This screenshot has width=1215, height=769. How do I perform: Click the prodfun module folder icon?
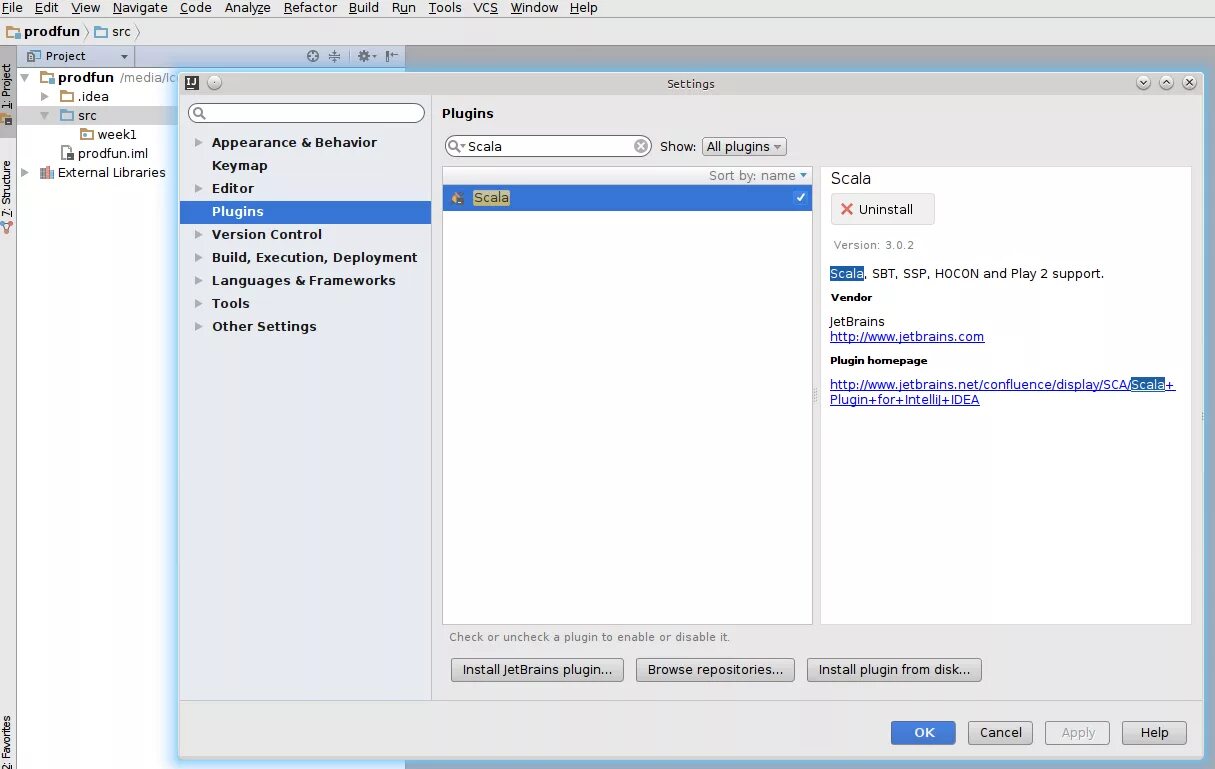click(47, 77)
